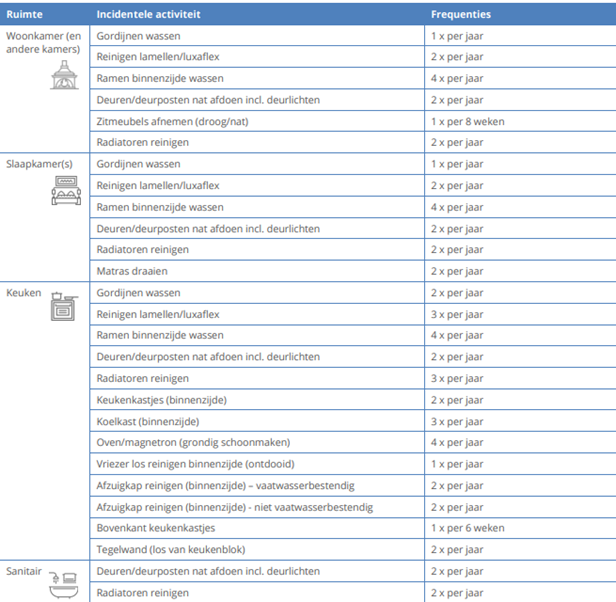
Task: Click the bathtub icon under Sanitair
Action: (x=64, y=585)
